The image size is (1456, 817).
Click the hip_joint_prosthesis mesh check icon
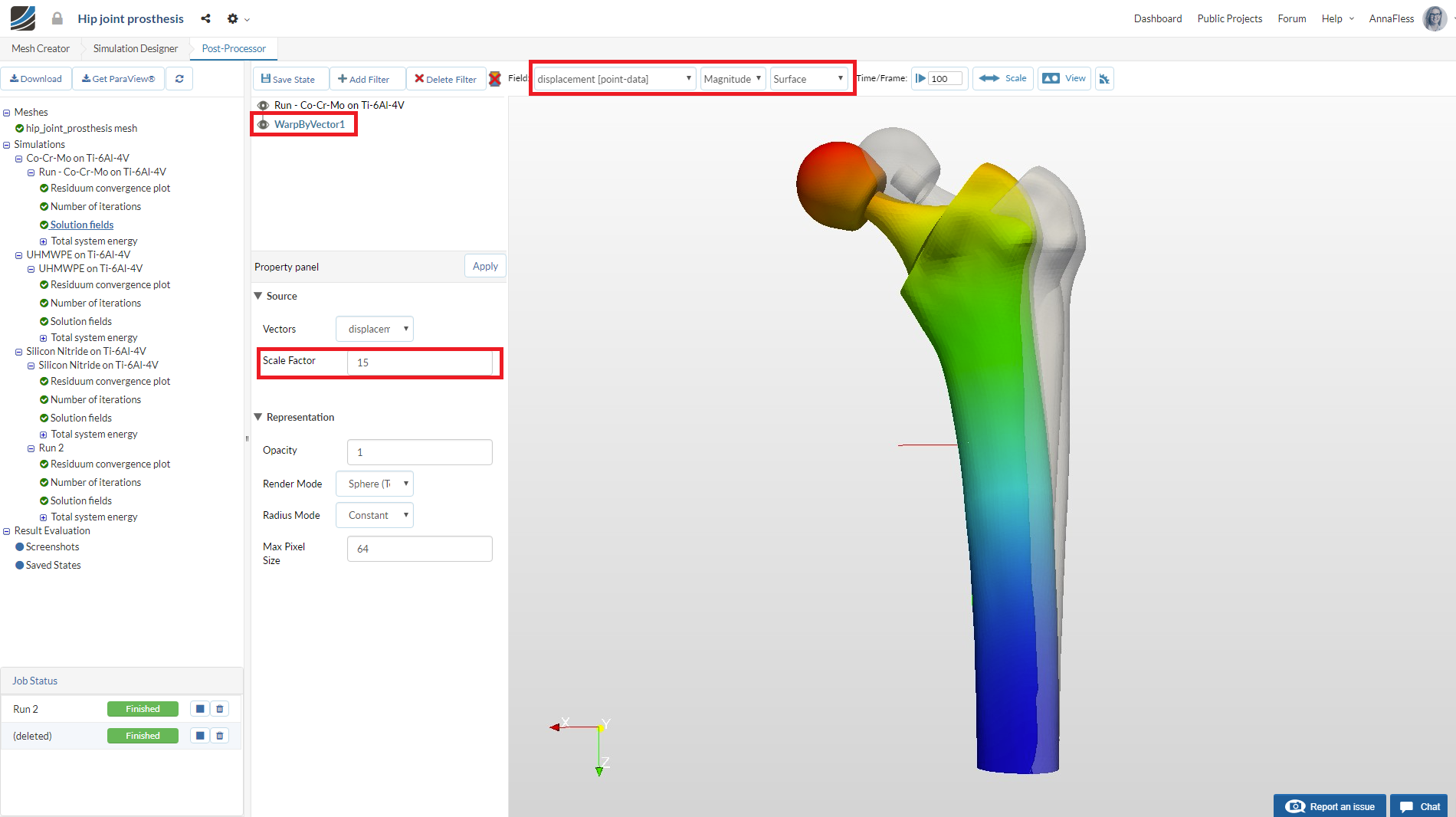[x=20, y=128]
